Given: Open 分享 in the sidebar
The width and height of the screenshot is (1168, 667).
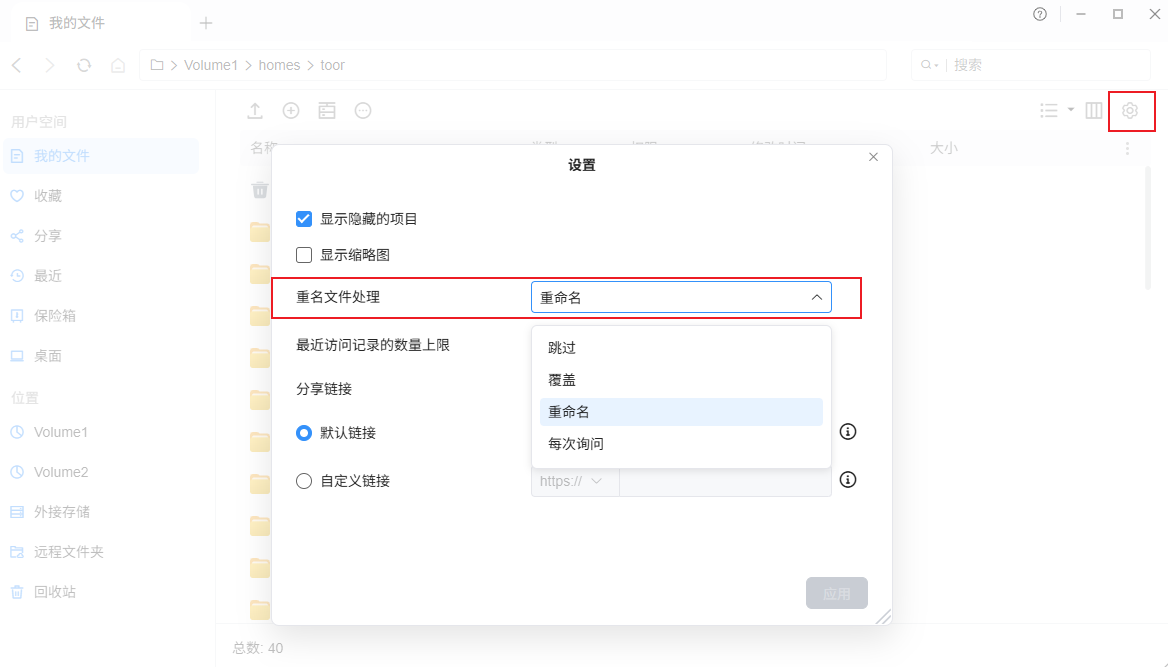Looking at the screenshot, I should 101,236.
